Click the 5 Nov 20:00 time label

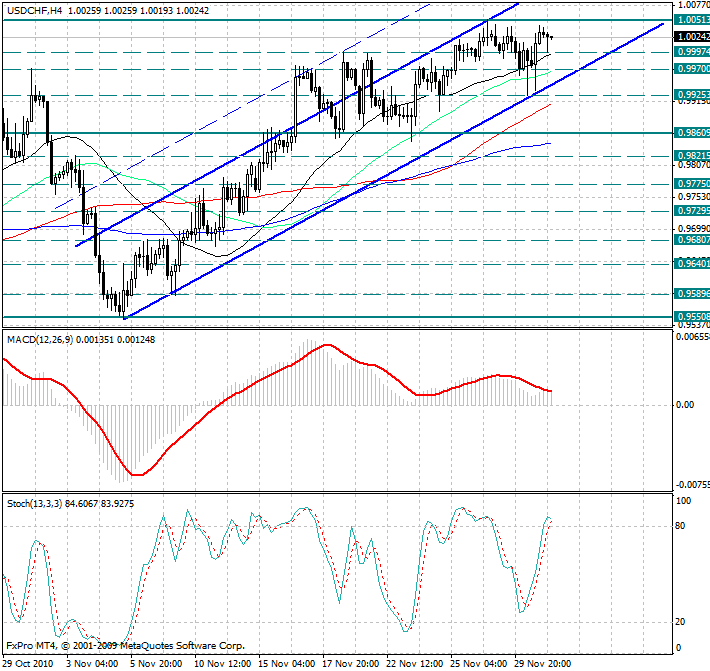coord(156,664)
